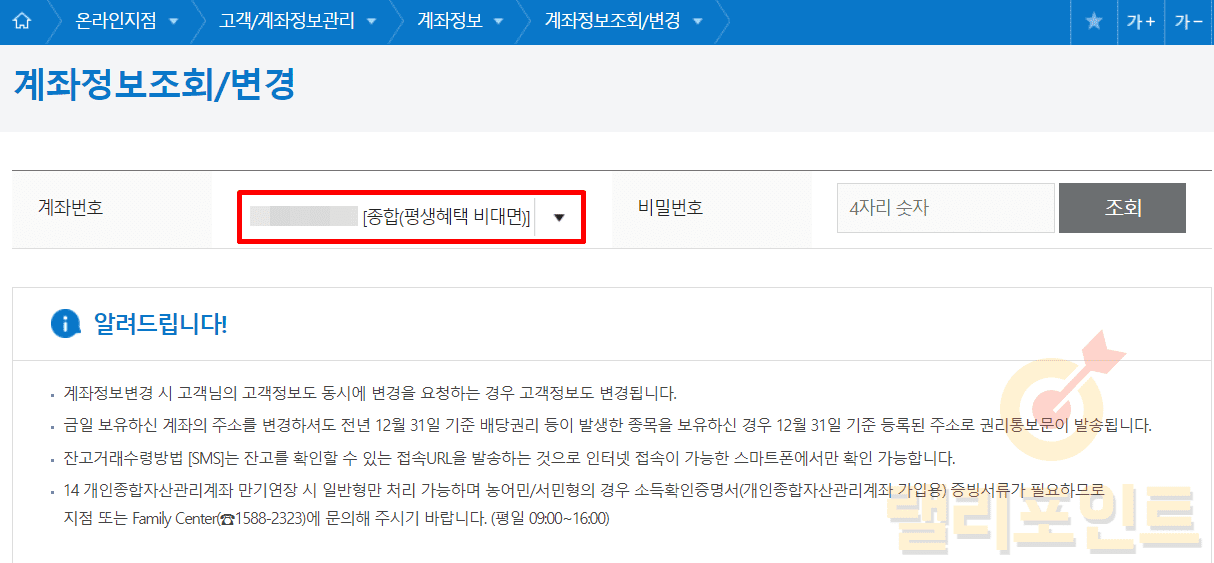Click 계좌정보조회/변경 breadcrumb label
The width and height of the screenshot is (1214, 563).
tap(612, 21)
